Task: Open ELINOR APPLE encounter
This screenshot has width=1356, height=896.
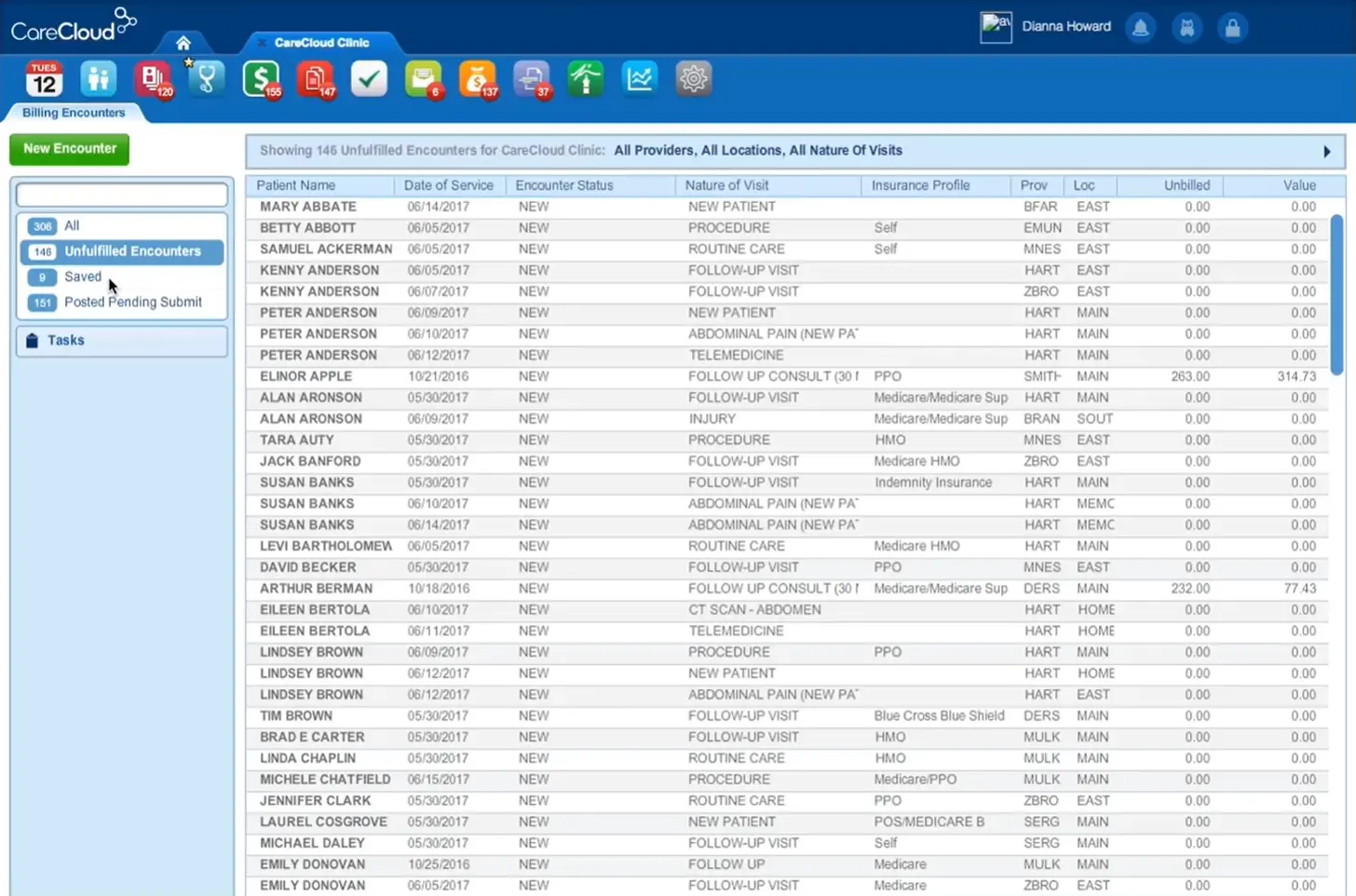Action: [x=788, y=377]
